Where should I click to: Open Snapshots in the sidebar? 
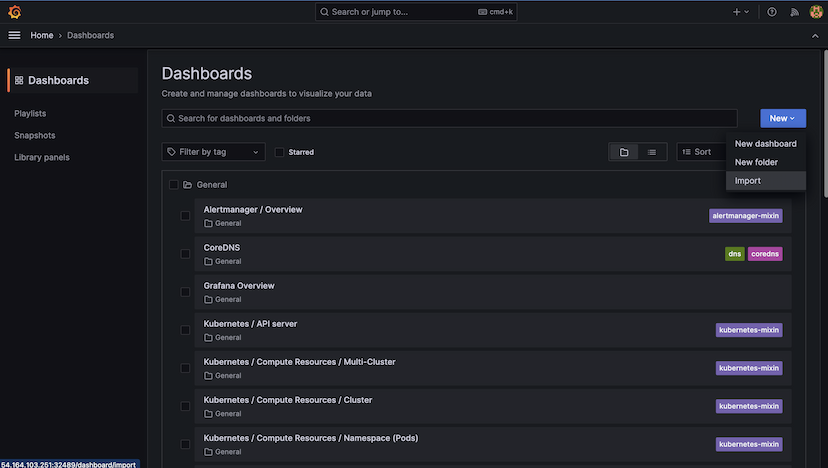(x=35, y=136)
